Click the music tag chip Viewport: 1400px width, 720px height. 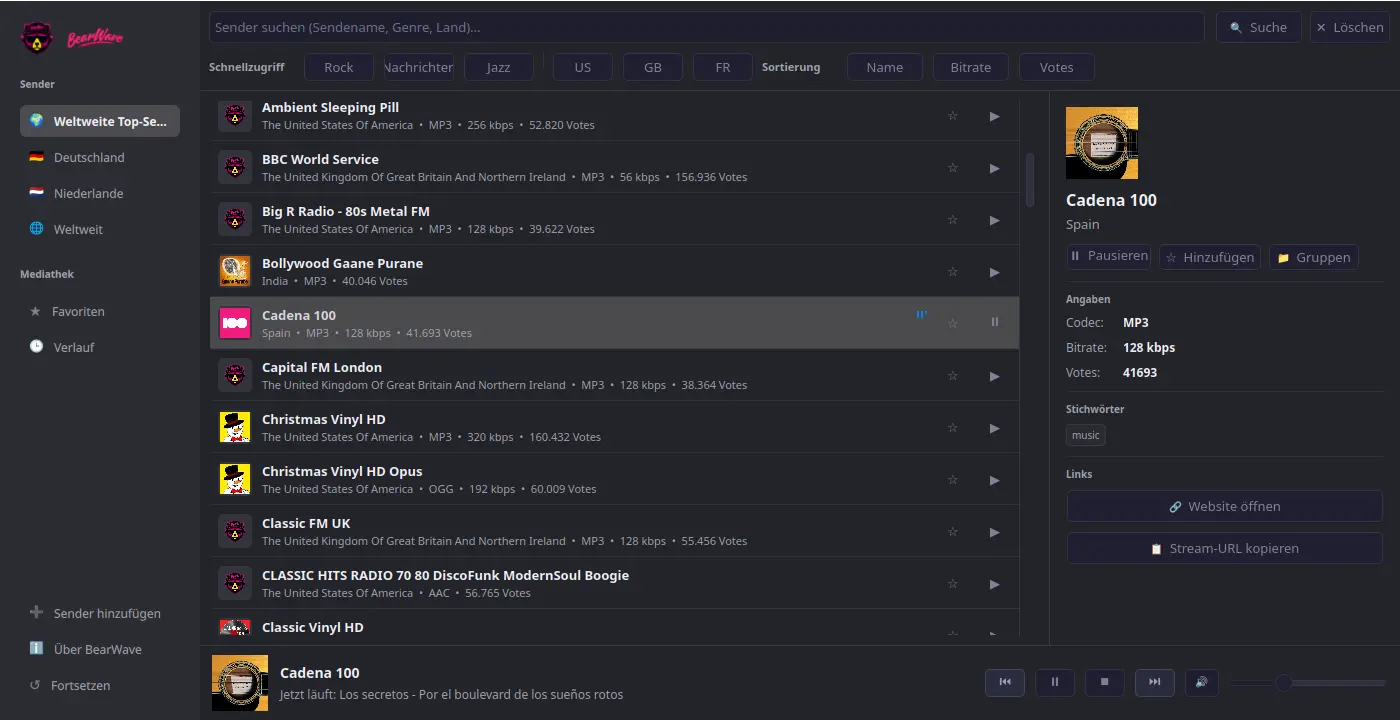1086,435
